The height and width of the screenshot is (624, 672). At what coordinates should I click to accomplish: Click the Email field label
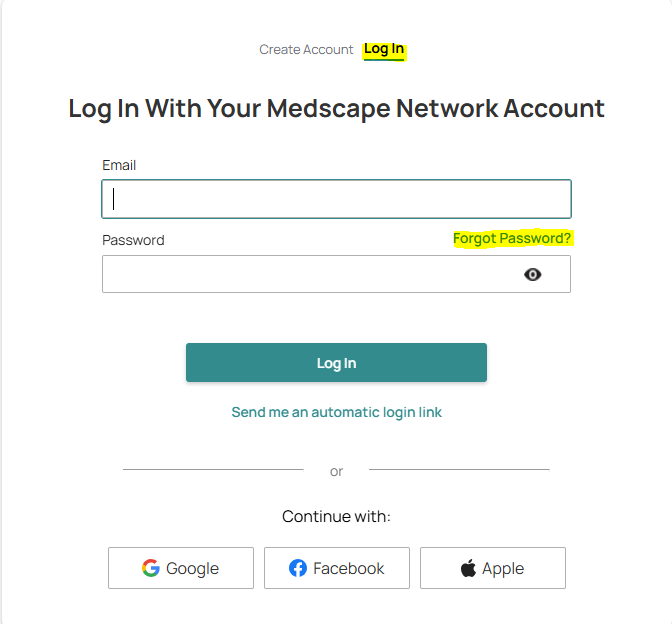pyautogui.click(x=119, y=165)
